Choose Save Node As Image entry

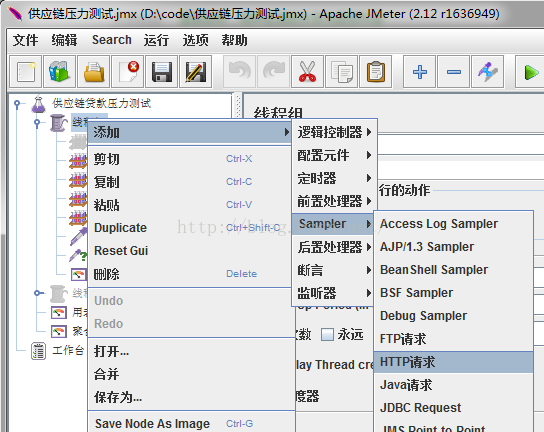click(191, 423)
